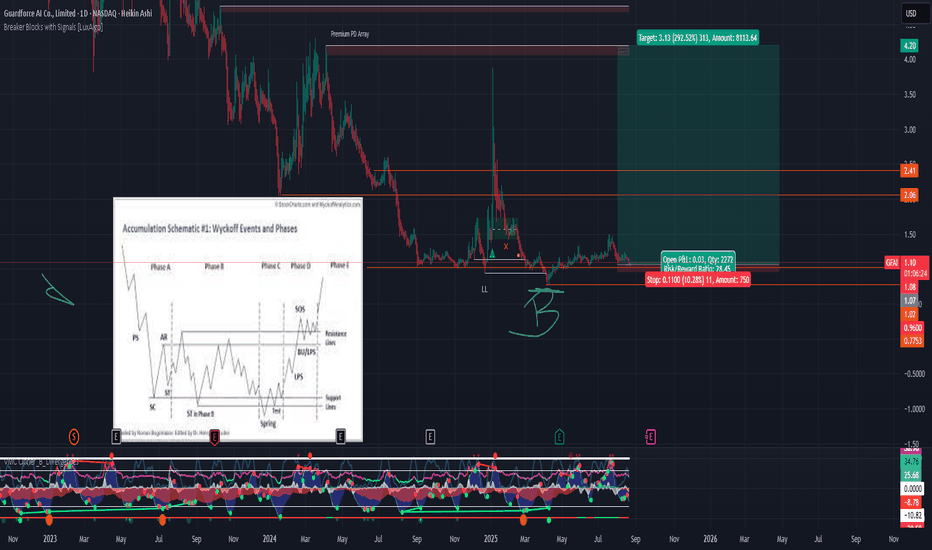Select the VMC Cipher_B_Divergences indicator label
The height and width of the screenshot is (550, 932).
40,461
